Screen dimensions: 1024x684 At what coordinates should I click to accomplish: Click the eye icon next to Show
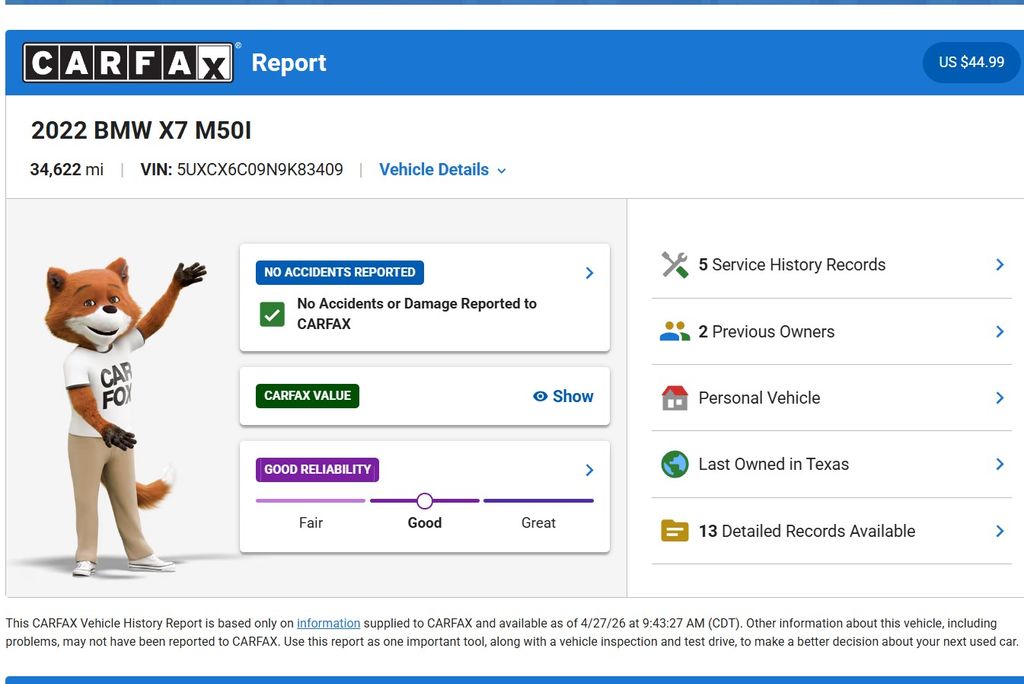[540, 396]
